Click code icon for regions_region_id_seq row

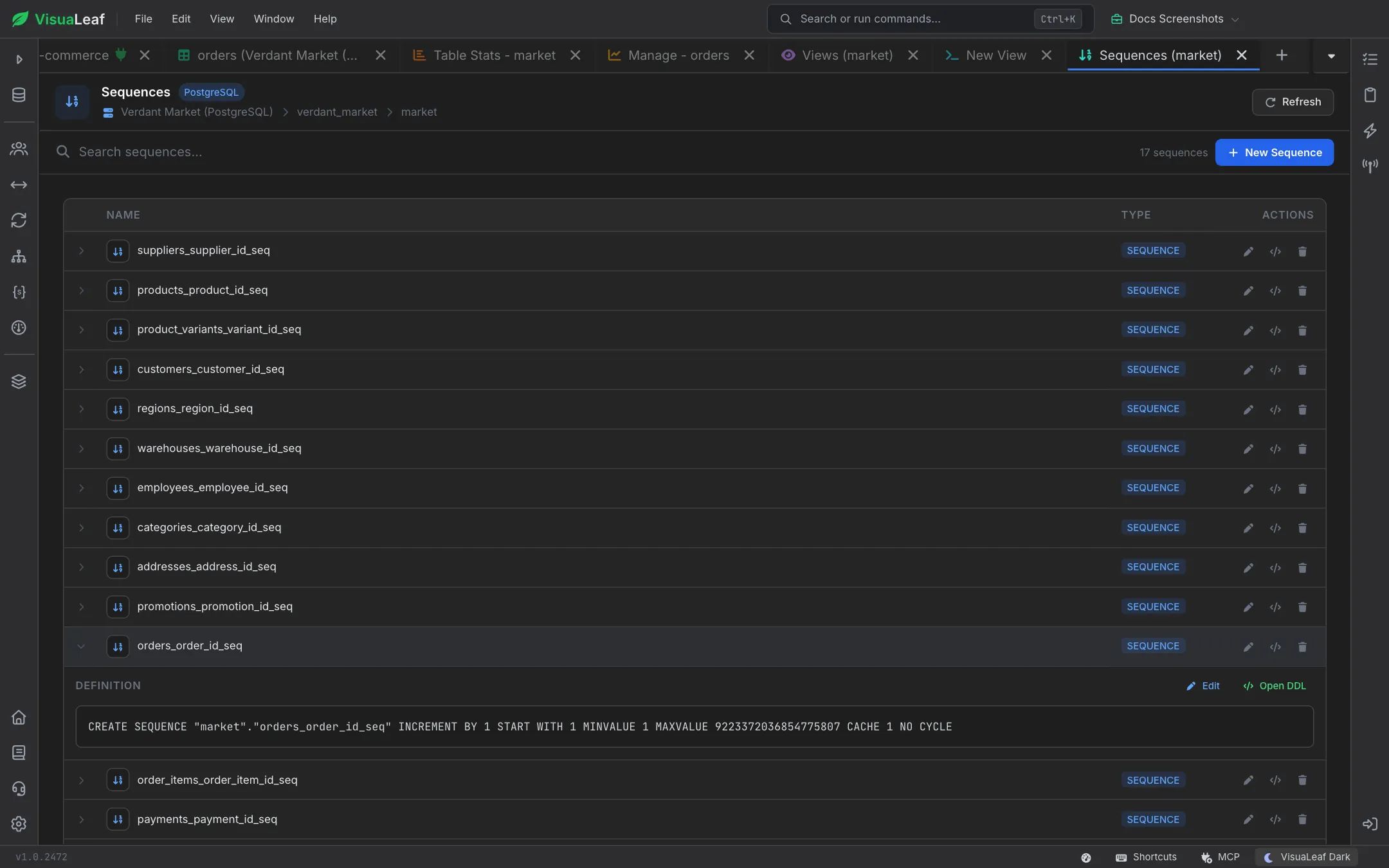(x=1275, y=410)
